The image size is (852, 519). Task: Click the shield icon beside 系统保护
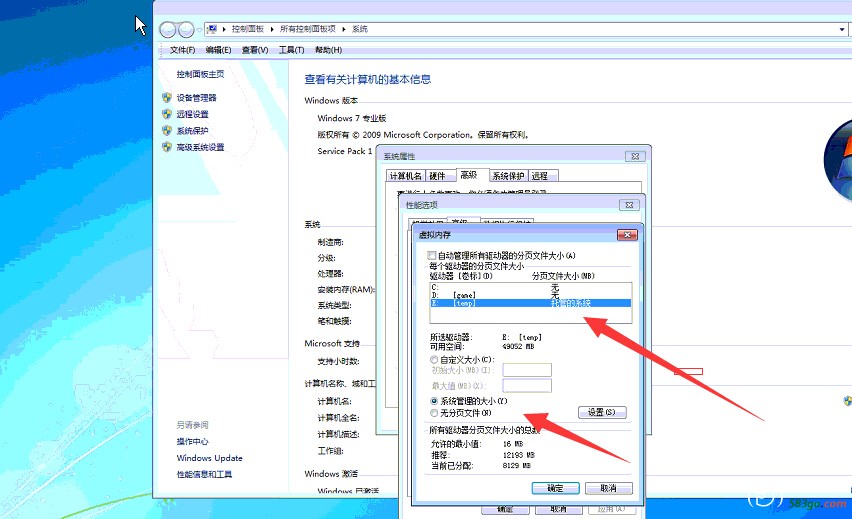167,130
